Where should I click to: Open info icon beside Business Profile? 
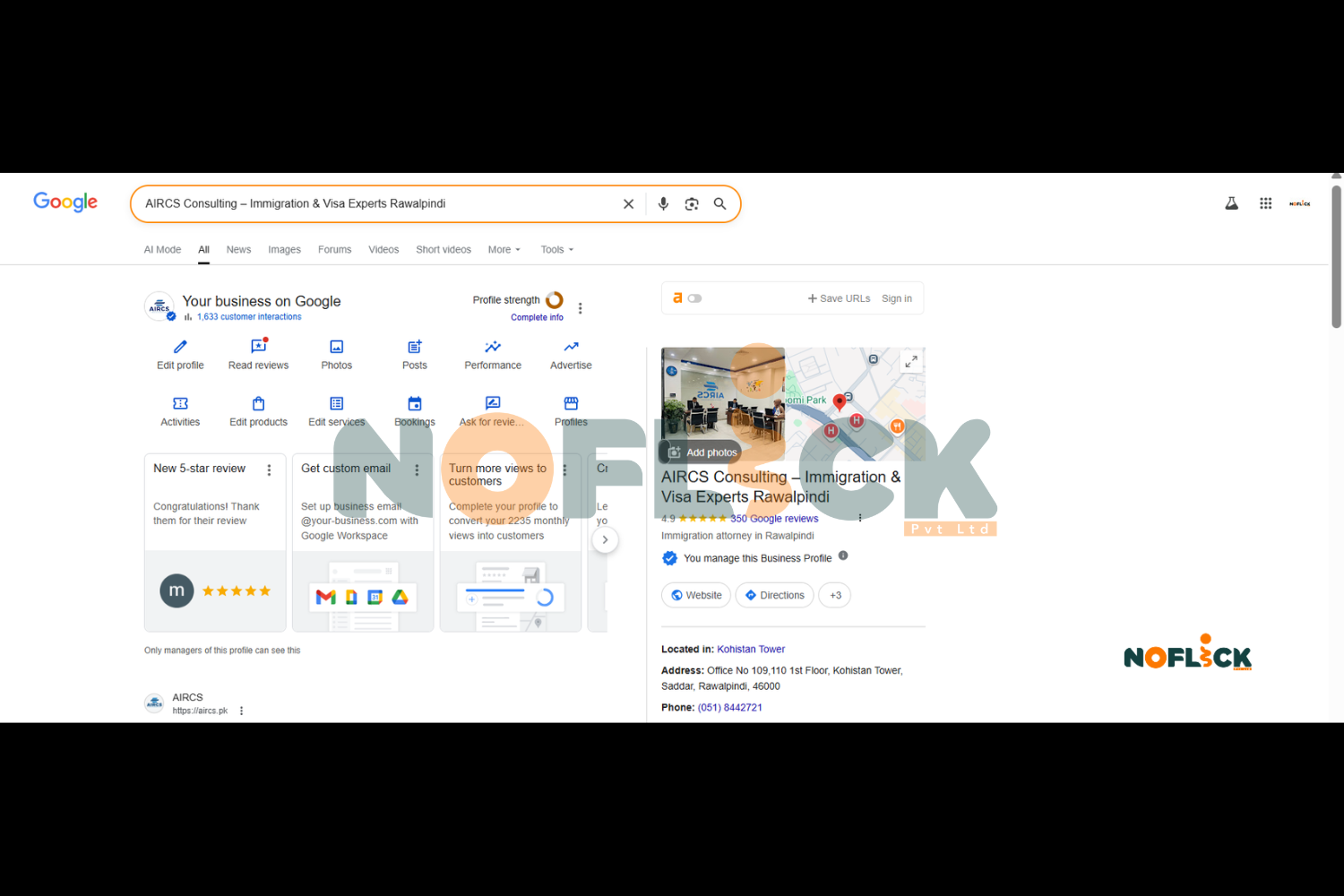click(x=843, y=556)
